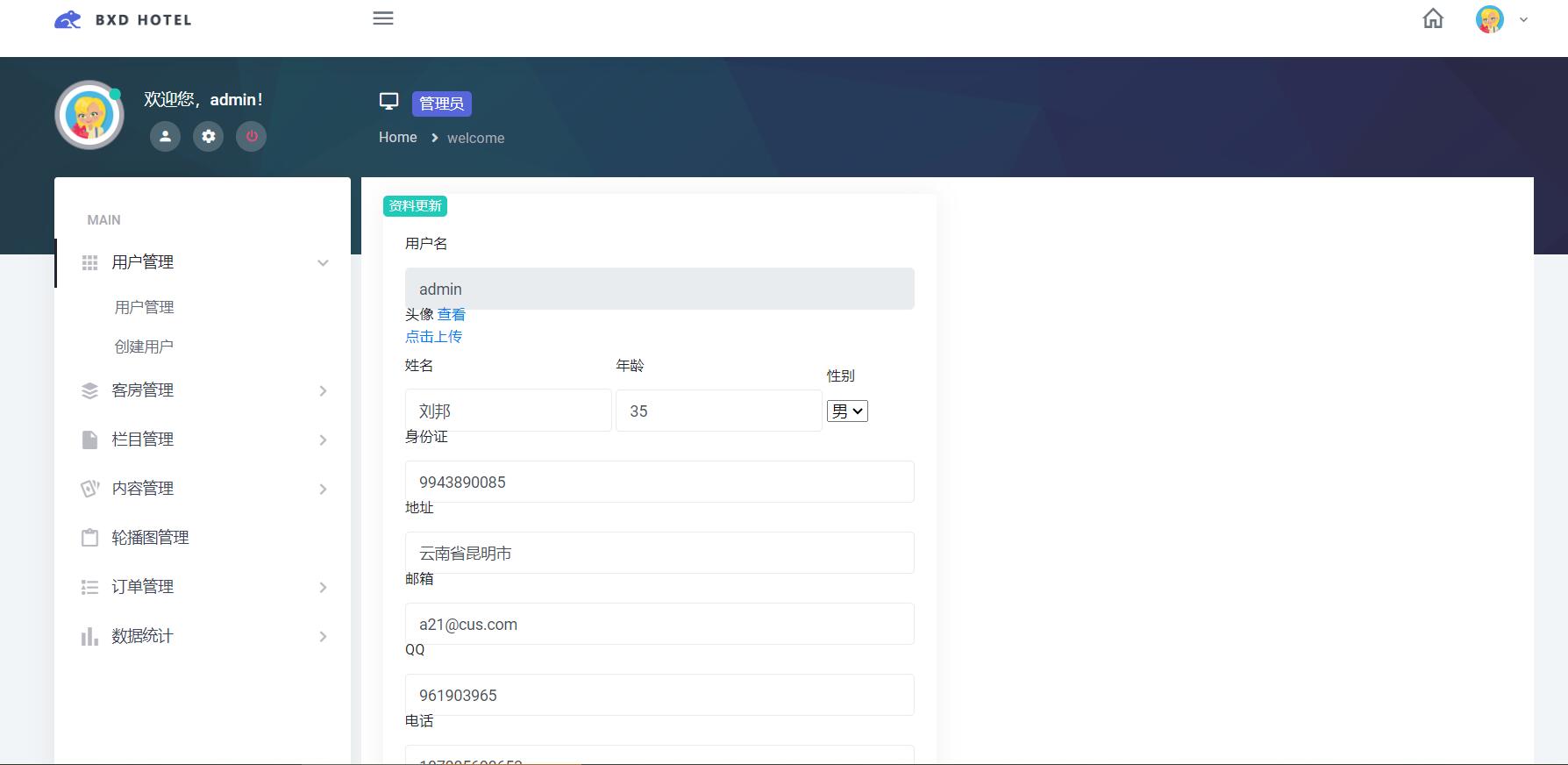The width and height of the screenshot is (1568, 765).
Task: Open the 用户管理 submenu item
Action: [x=144, y=307]
